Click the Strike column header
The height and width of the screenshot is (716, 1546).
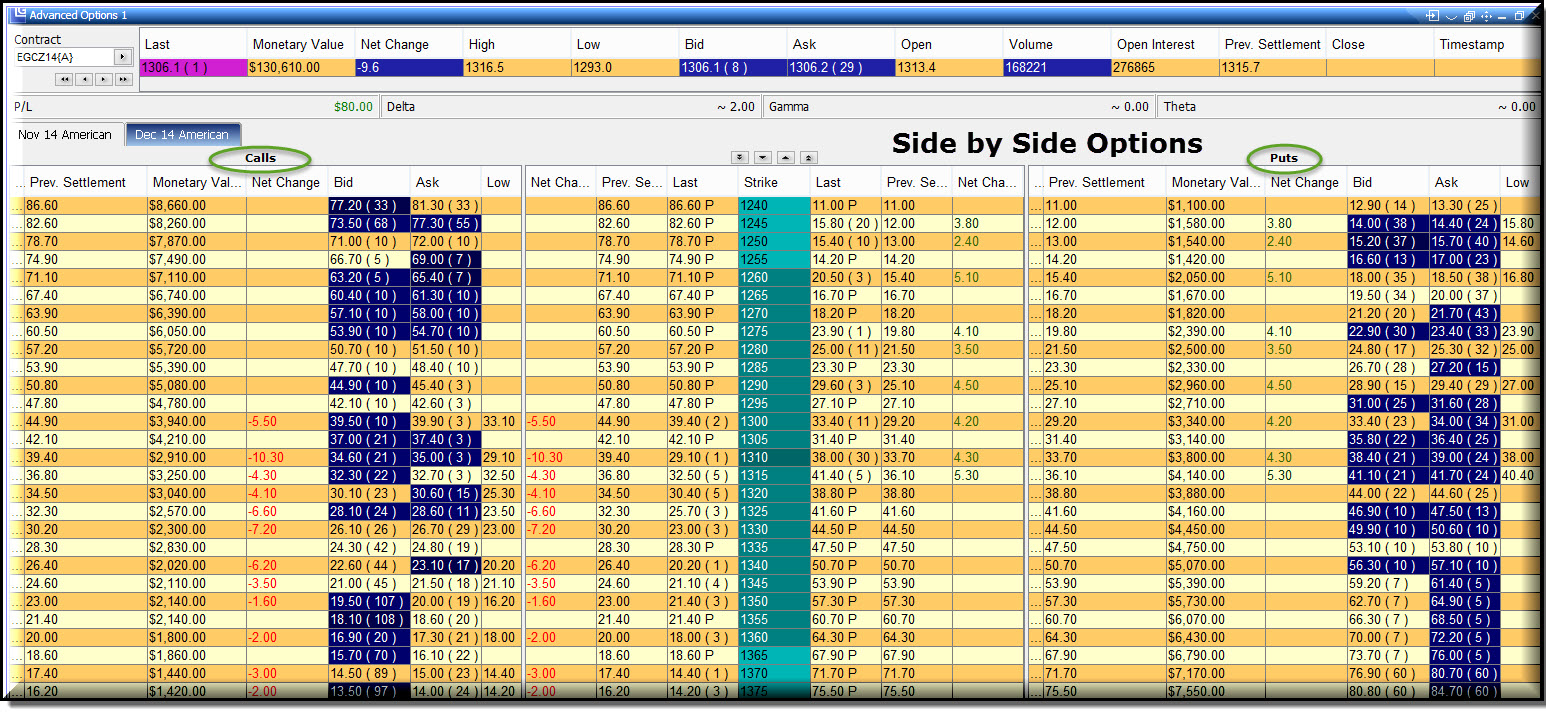pyautogui.click(x=768, y=182)
